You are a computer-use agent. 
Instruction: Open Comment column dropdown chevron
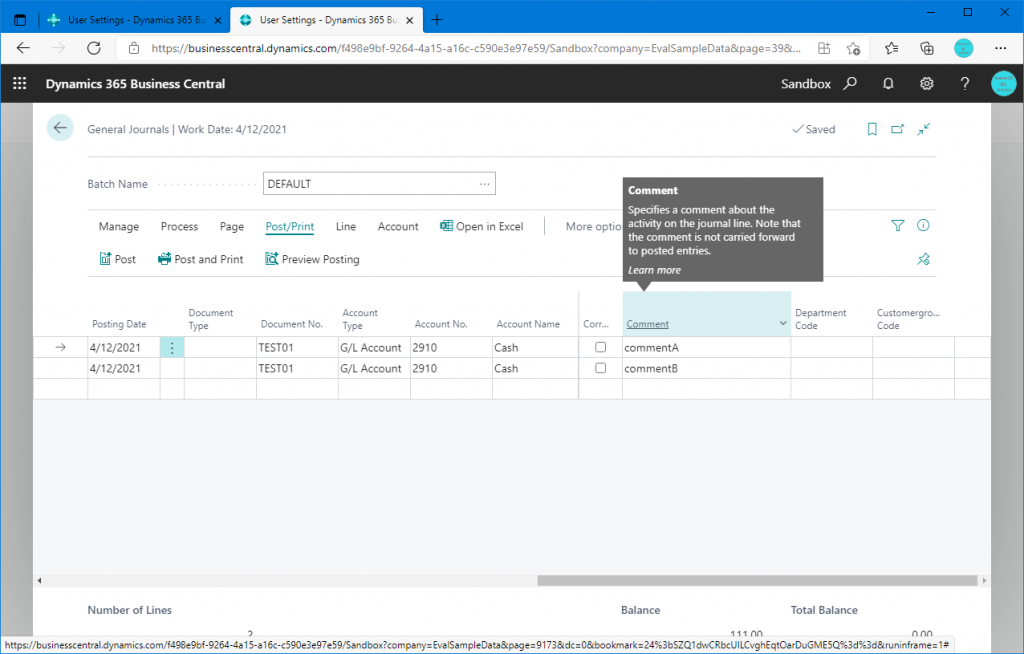782,323
